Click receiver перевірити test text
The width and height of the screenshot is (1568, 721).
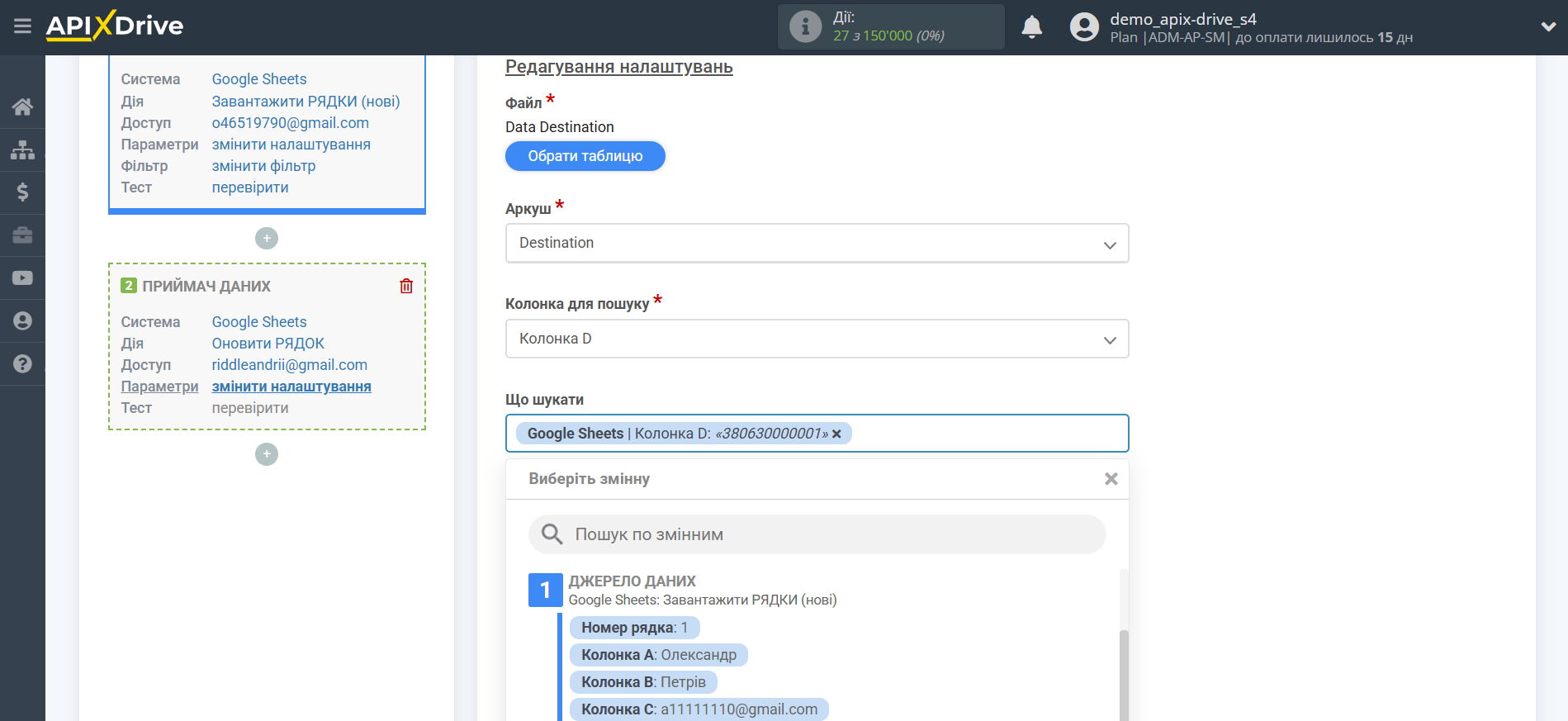(x=250, y=408)
